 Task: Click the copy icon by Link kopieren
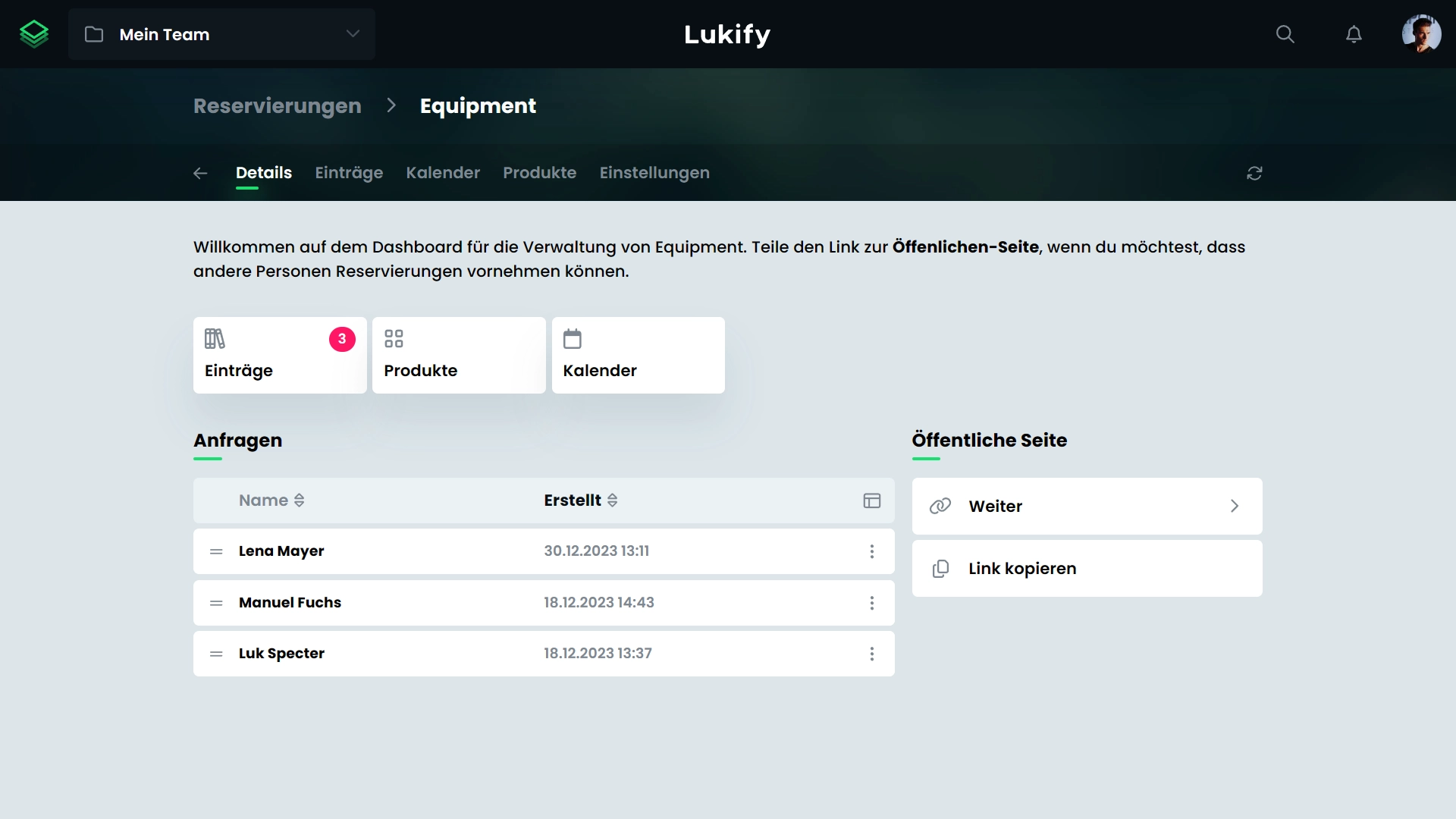point(940,569)
